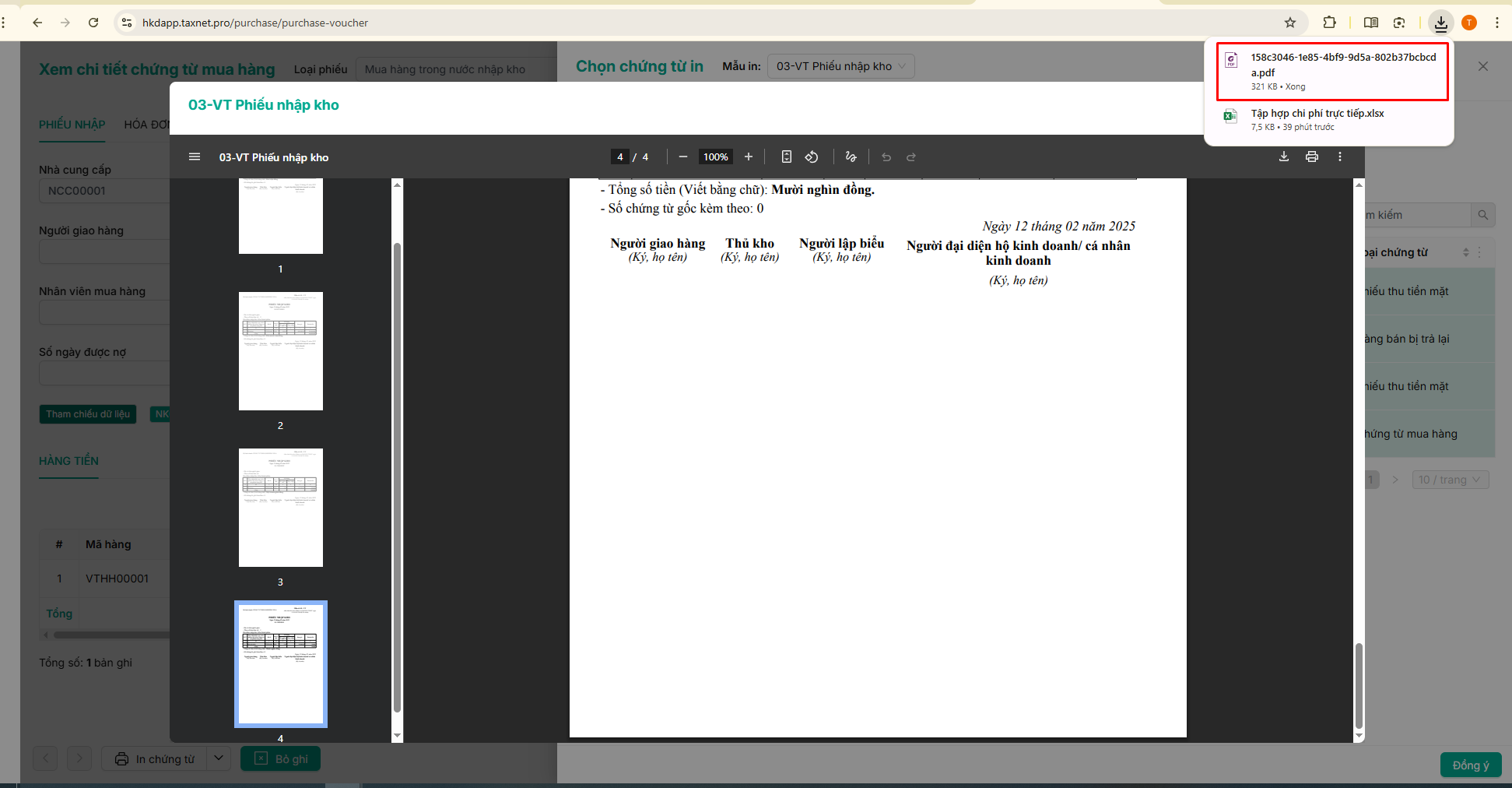Switch to the HÀNG TIỀN tab
1512x788 pixels.
tap(68, 461)
